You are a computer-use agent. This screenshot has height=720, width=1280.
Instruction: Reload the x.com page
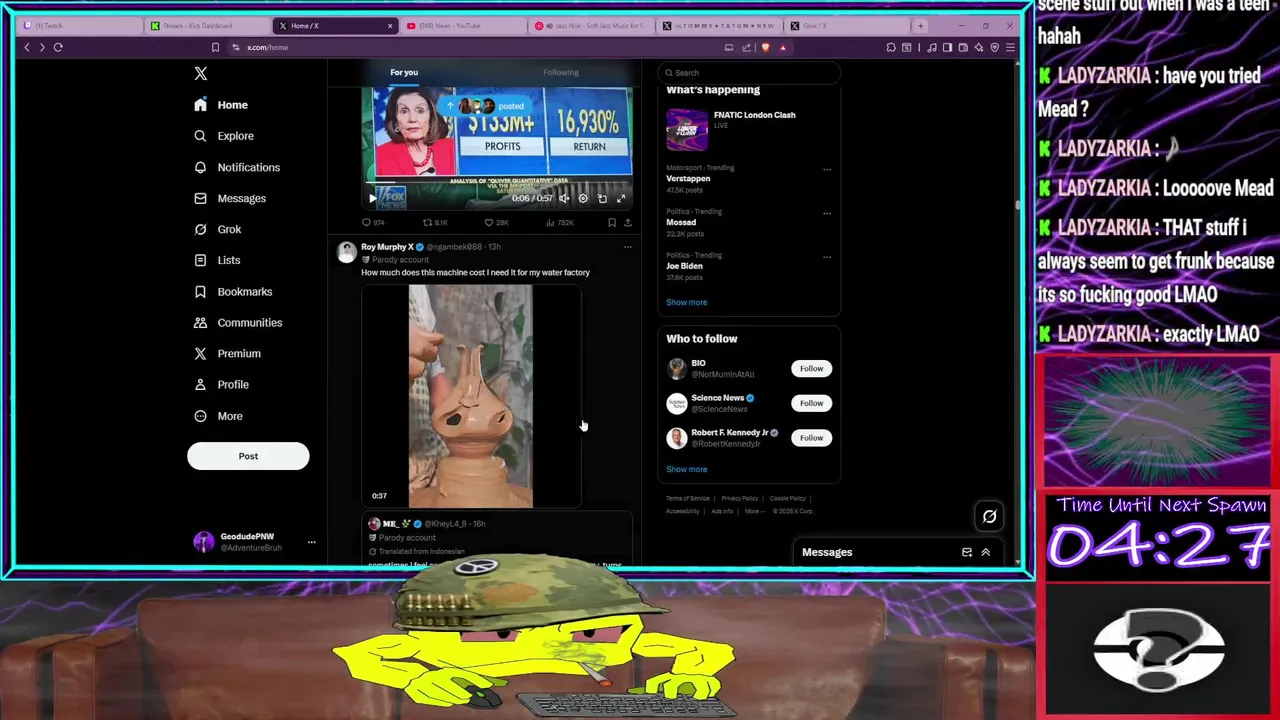click(58, 47)
